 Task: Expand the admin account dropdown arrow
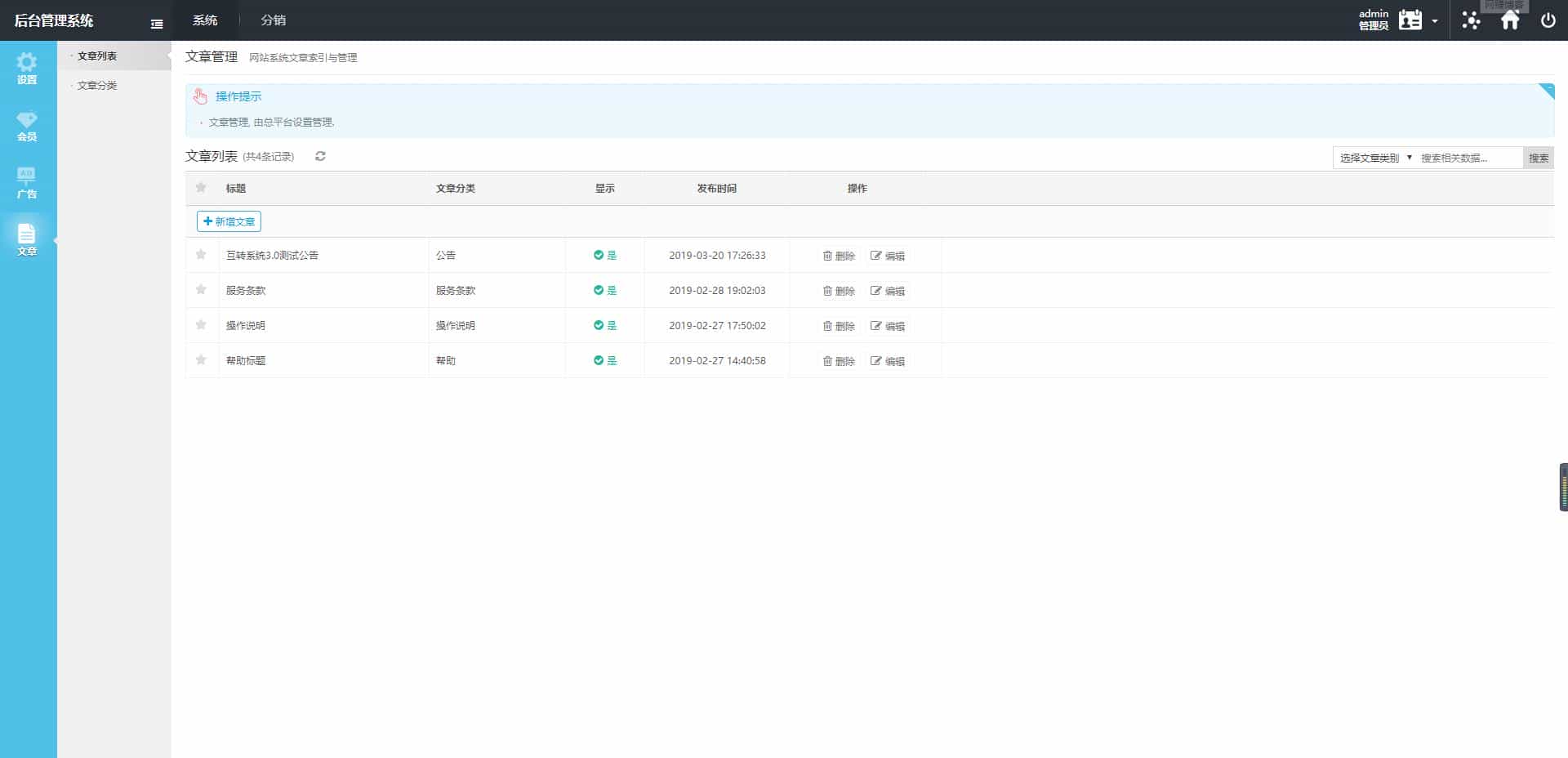[1435, 21]
